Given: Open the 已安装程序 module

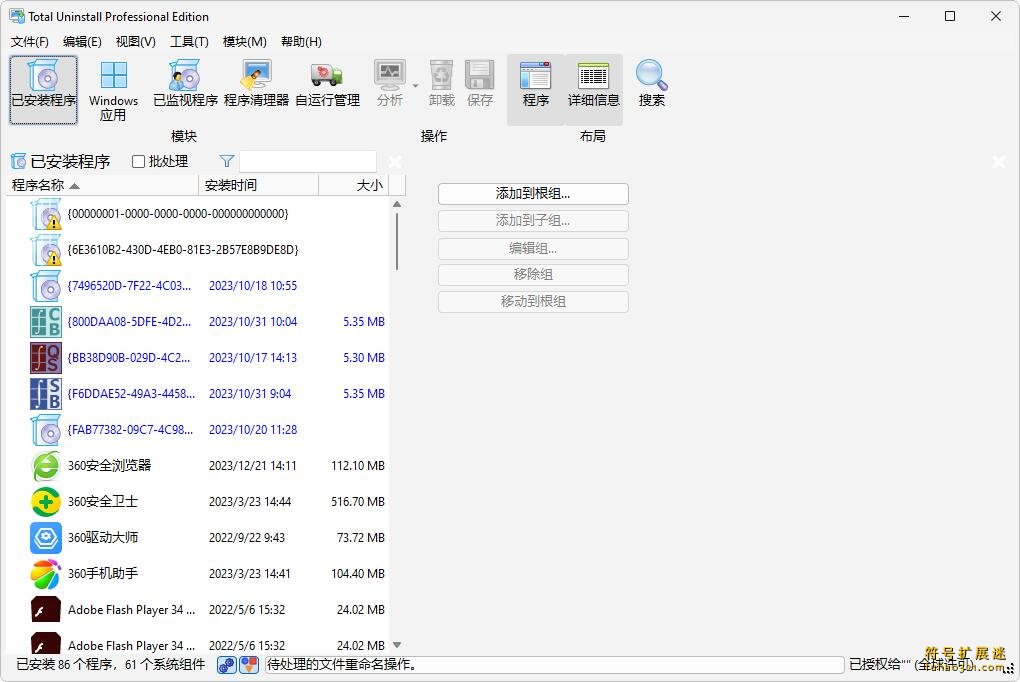Looking at the screenshot, I should click(x=44, y=90).
